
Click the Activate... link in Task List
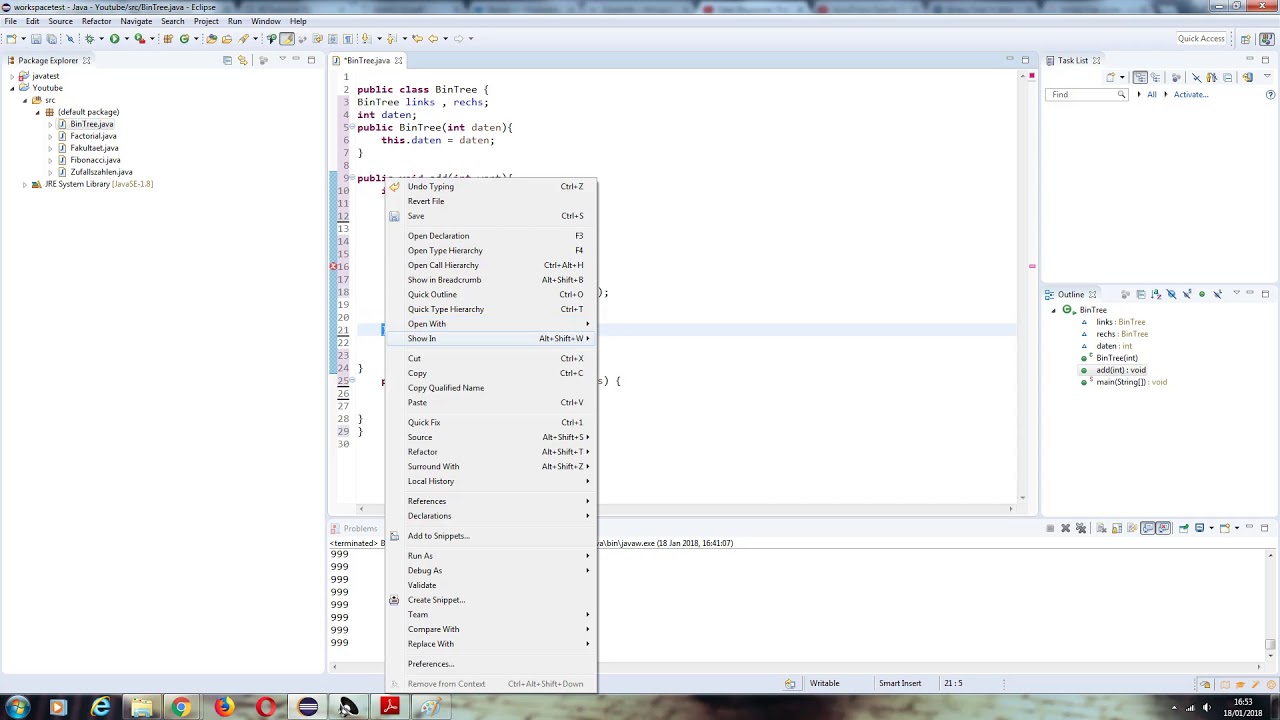pyautogui.click(x=1191, y=94)
